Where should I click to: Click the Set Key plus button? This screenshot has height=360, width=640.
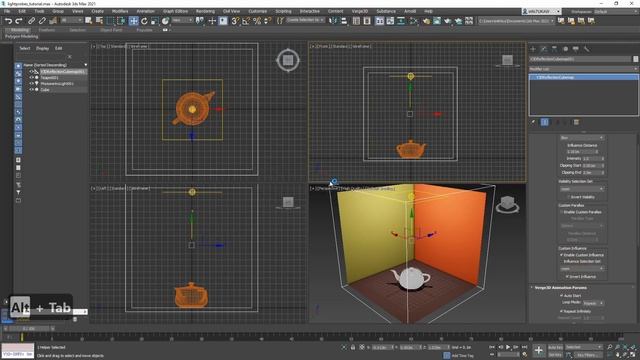click(539, 350)
